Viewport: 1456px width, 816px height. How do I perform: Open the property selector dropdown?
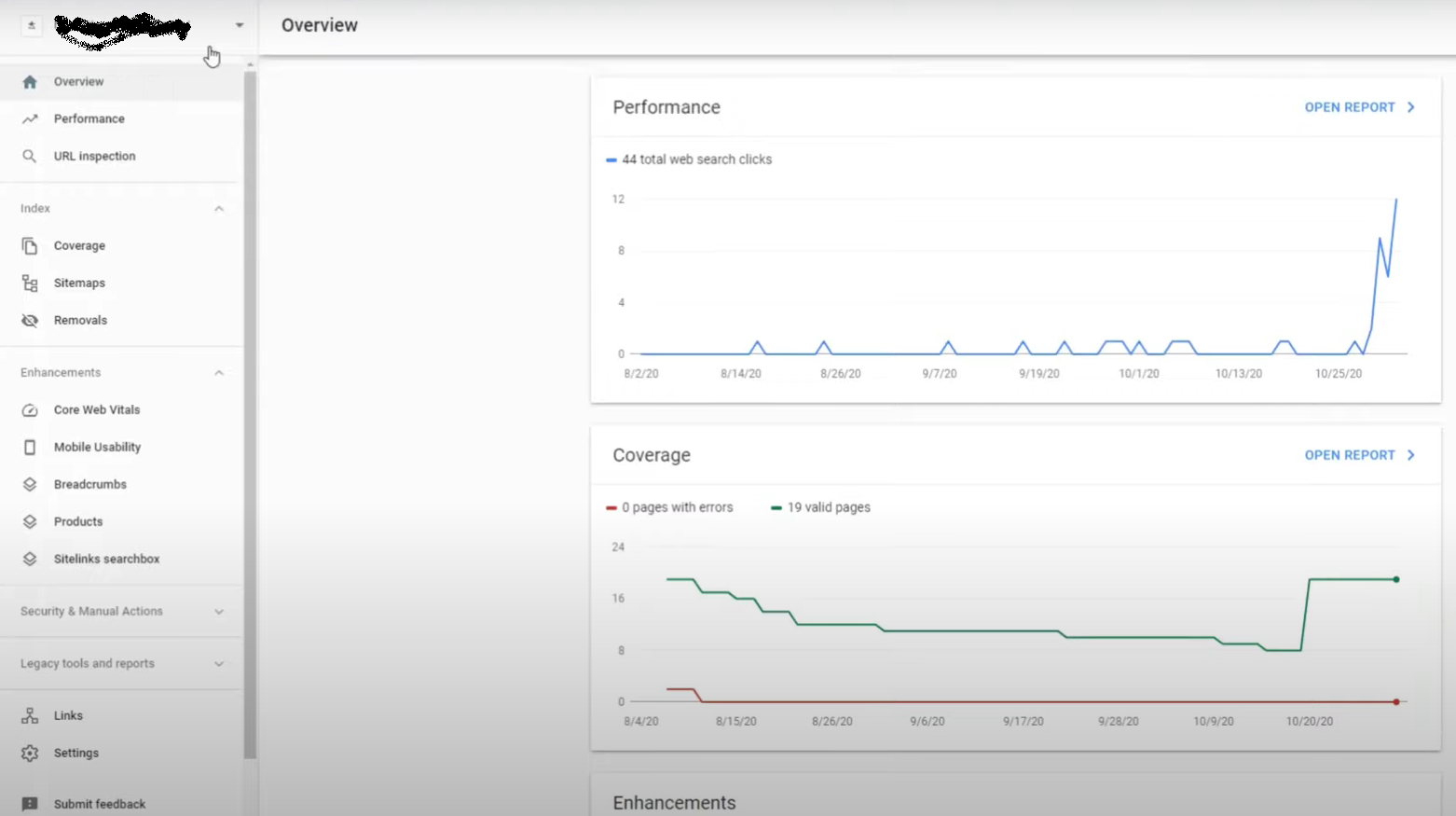point(239,25)
